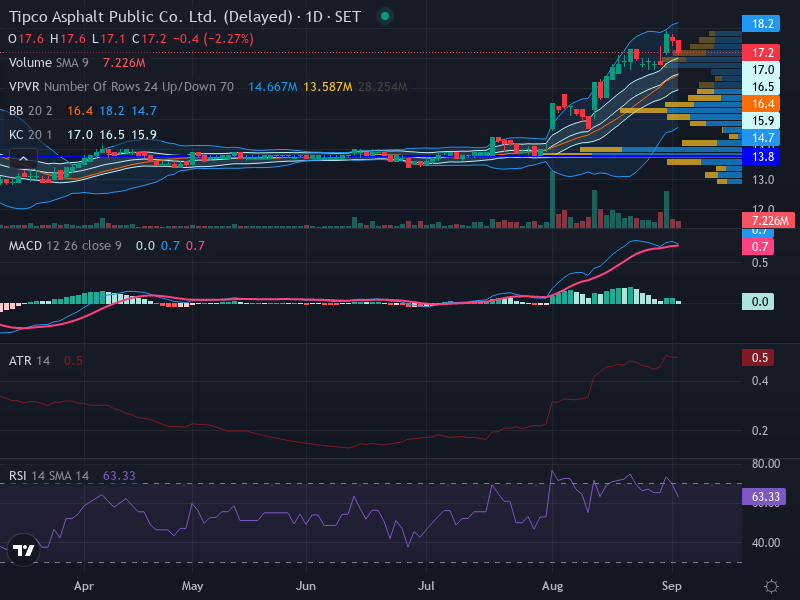Screen dimensions: 800x600
Task: Click the 14.7 lower band price label
Action: pos(761,138)
